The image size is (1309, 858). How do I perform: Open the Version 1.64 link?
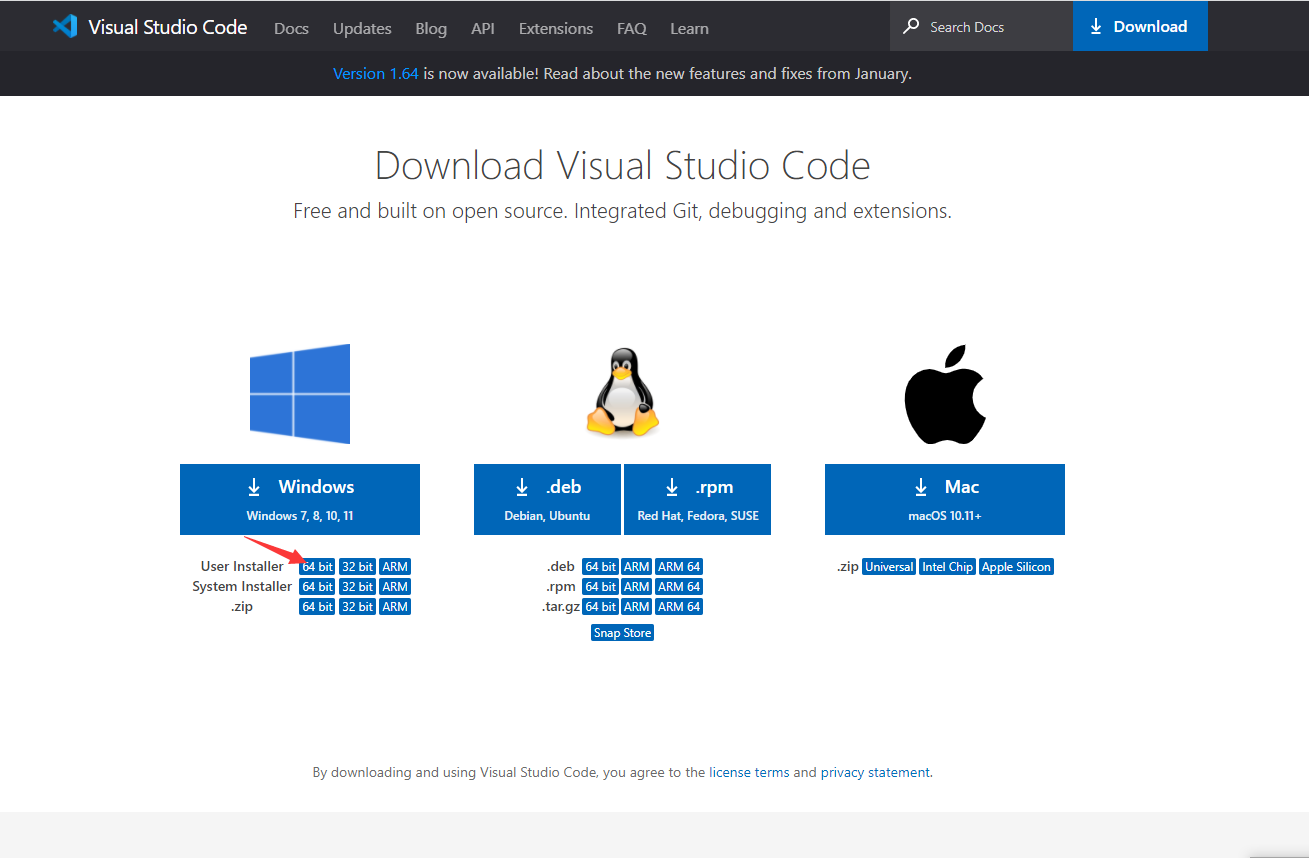coord(376,73)
